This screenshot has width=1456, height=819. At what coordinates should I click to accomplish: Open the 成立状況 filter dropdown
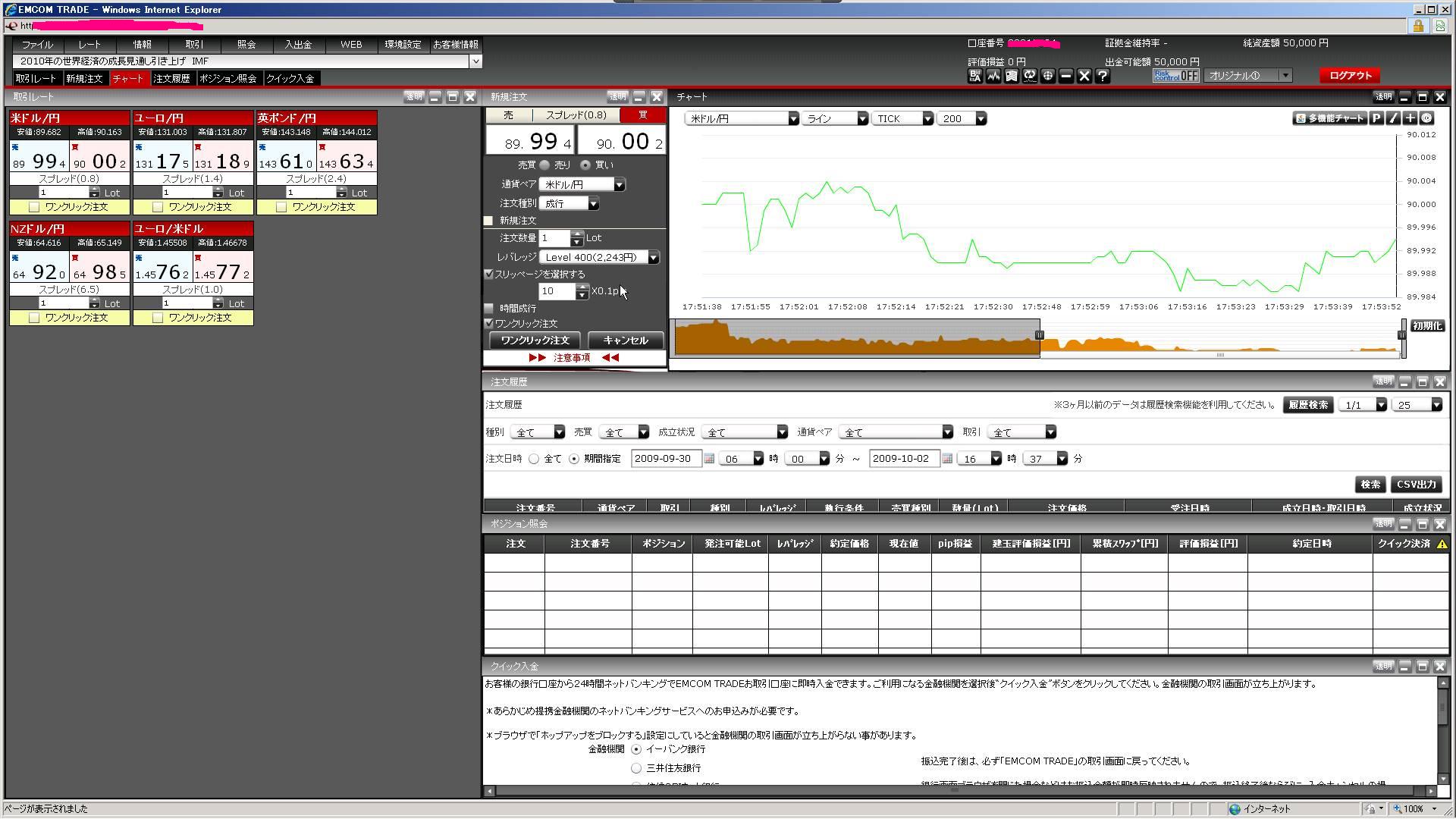tap(782, 432)
